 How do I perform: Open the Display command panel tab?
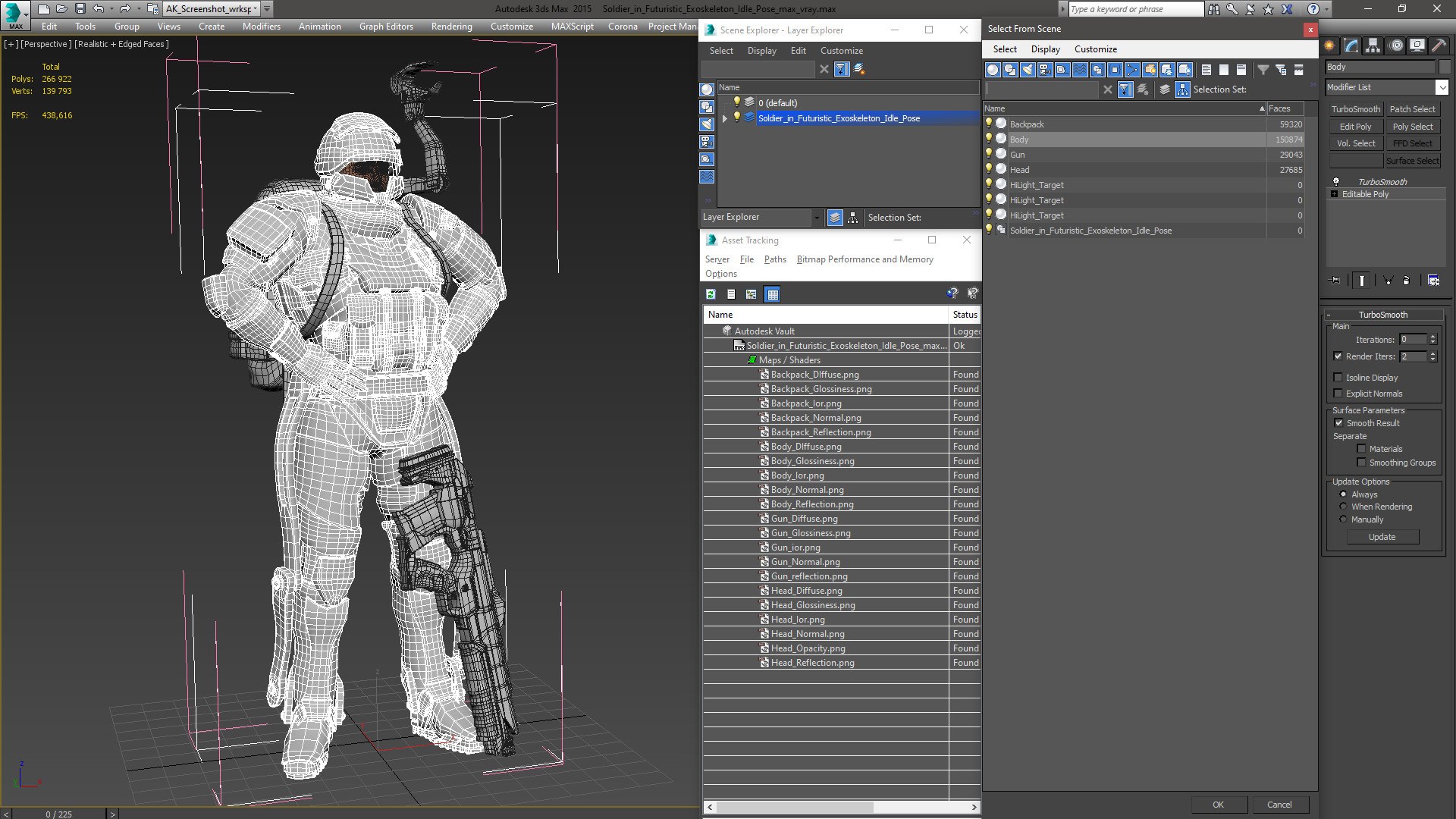[x=1417, y=45]
